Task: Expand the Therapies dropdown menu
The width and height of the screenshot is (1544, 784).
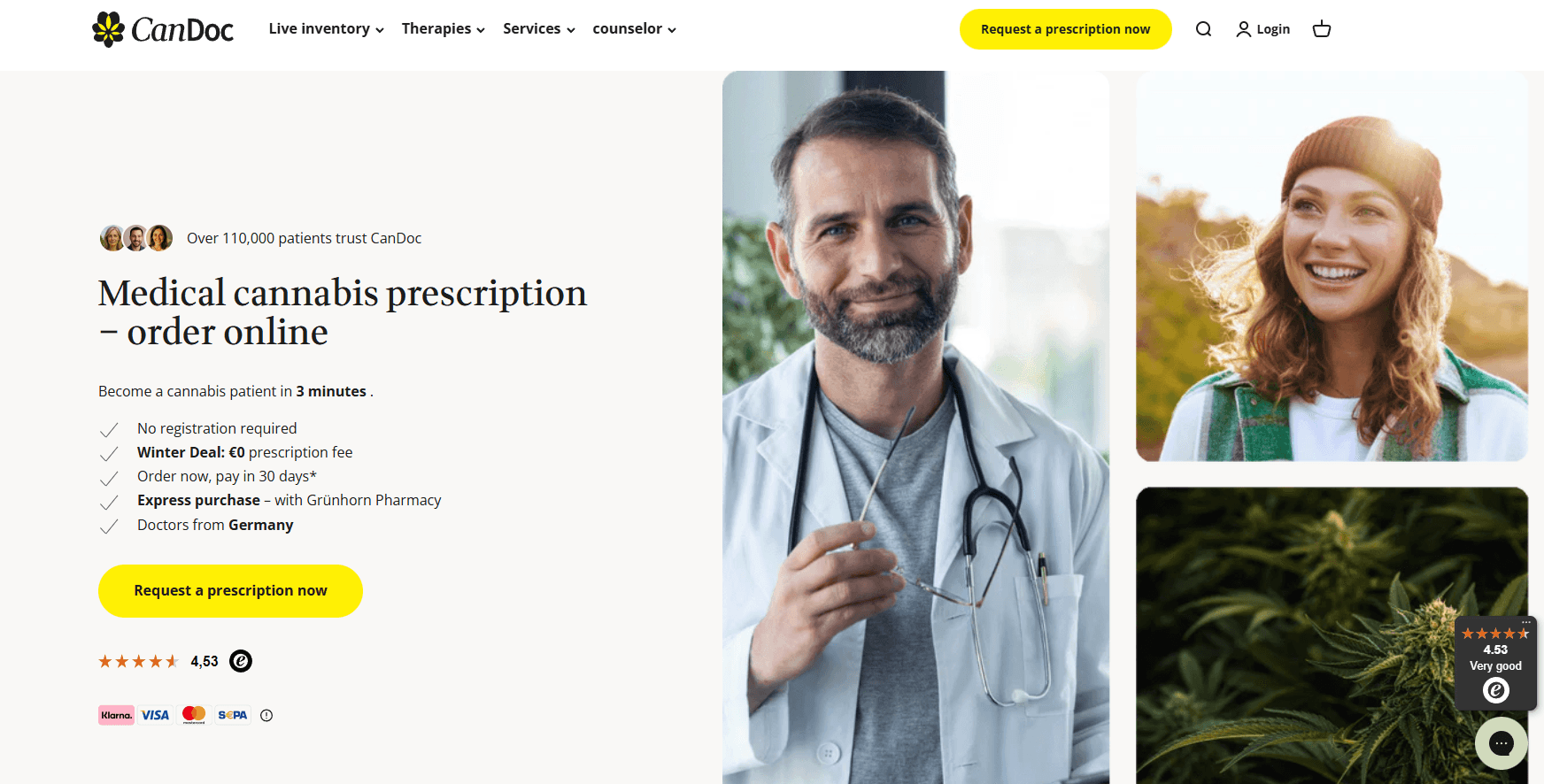Action: tap(443, 29)
